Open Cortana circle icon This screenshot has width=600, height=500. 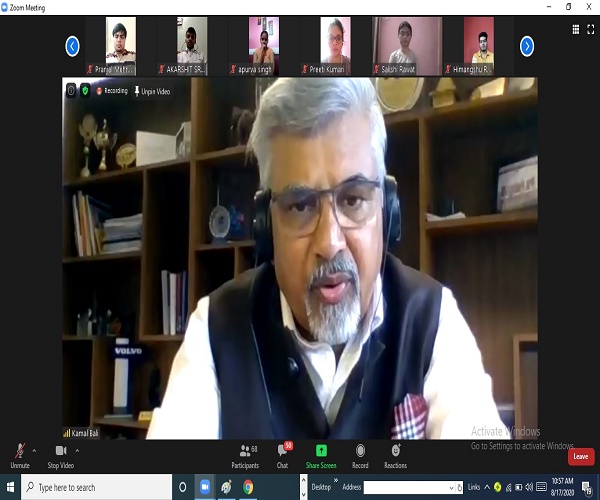click(183, 487)
